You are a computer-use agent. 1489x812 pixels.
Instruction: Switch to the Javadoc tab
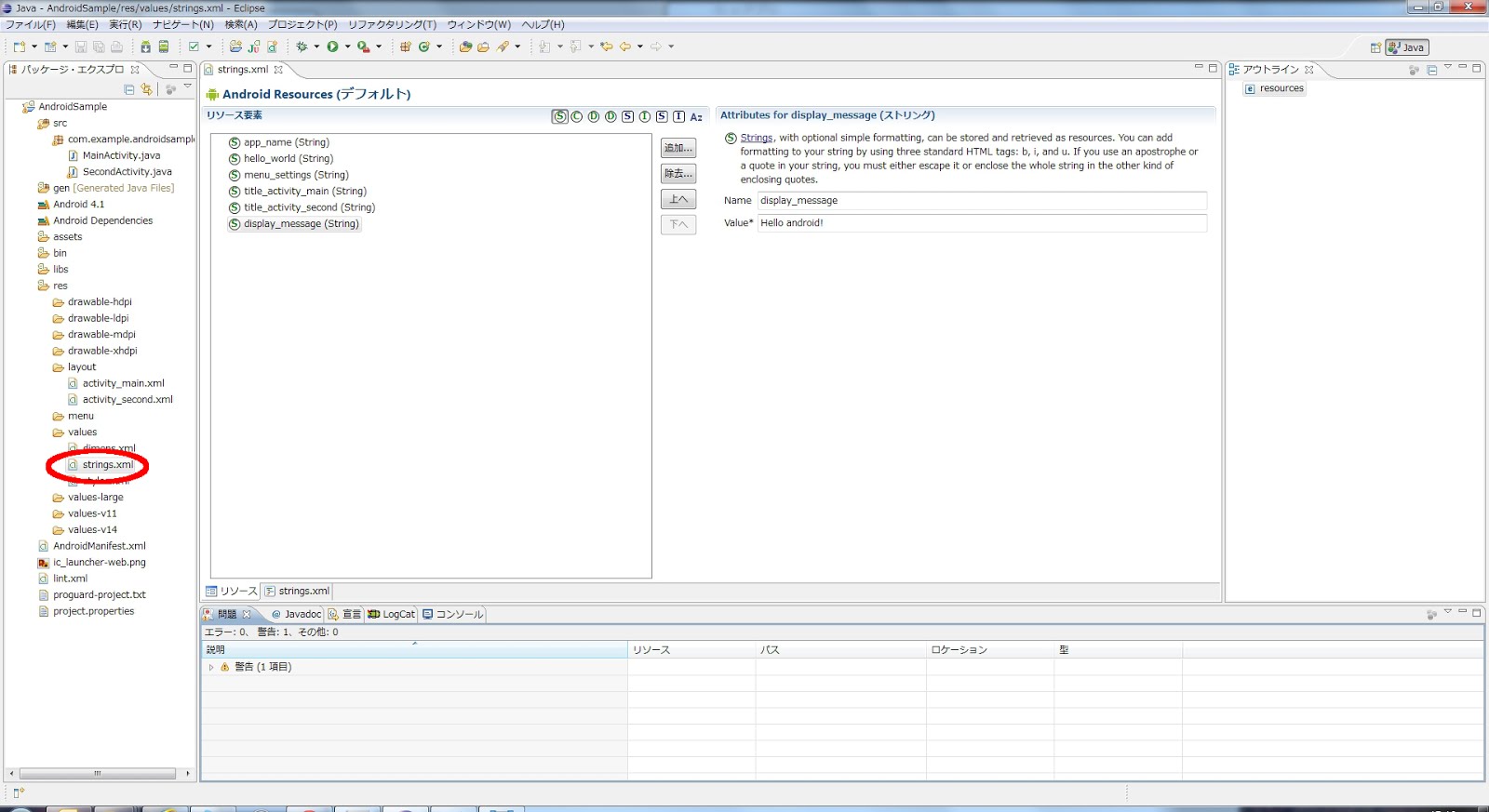click(296, 614)
